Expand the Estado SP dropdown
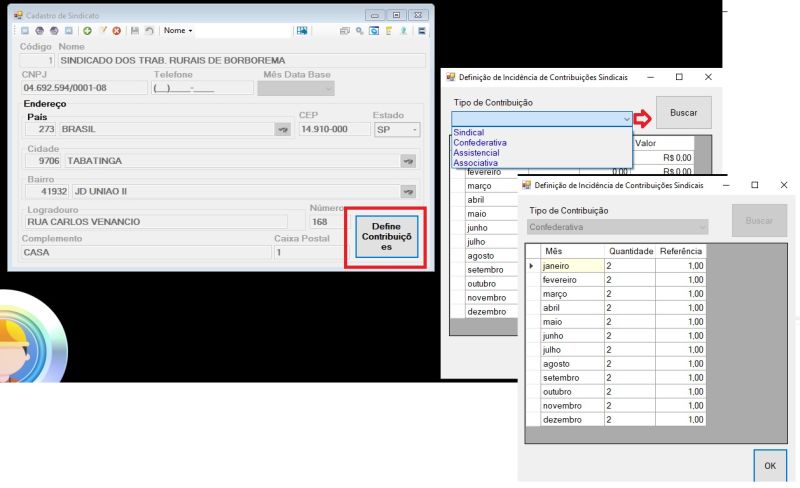 [414, 130]
